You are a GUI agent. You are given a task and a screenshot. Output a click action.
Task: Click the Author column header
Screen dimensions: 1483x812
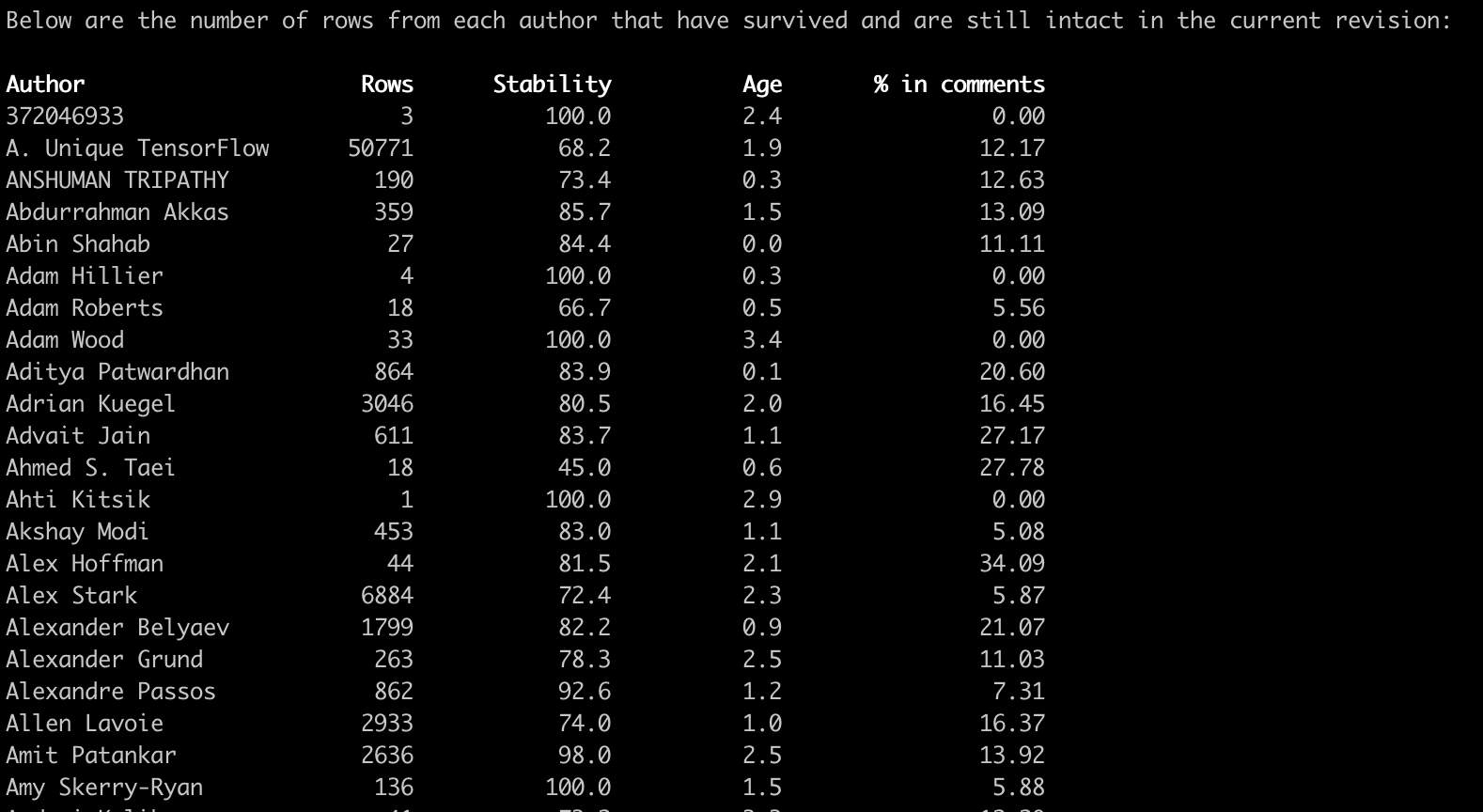point(45,85)
